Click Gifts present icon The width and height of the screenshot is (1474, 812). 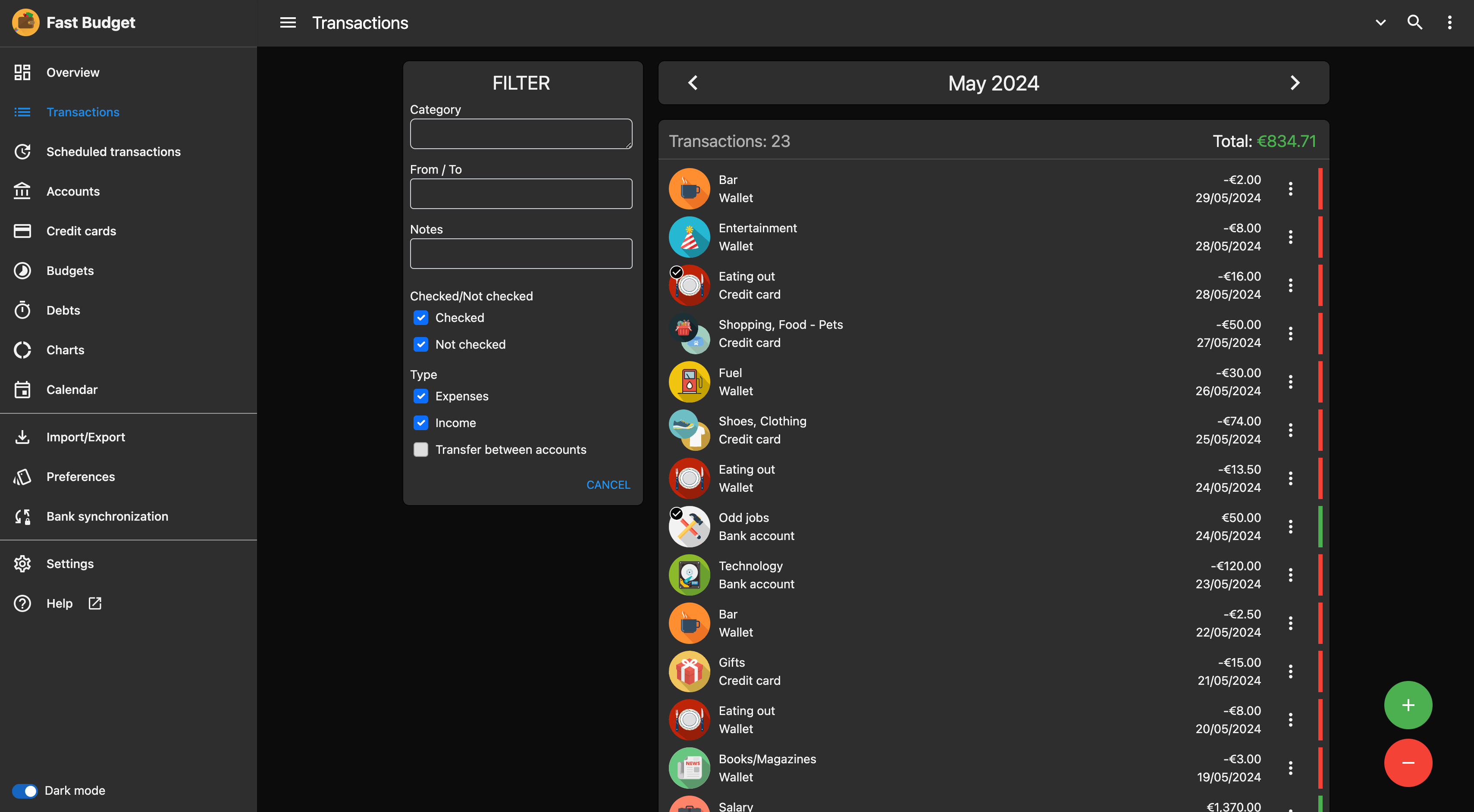point(689,671)
